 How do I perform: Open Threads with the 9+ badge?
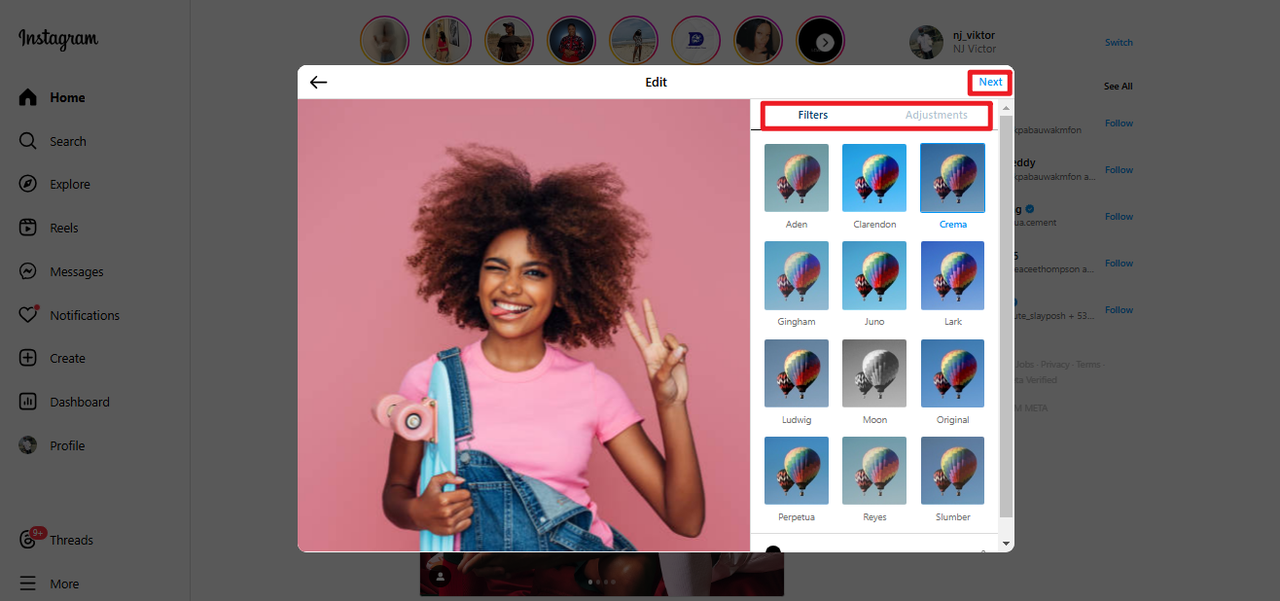[x=56, y=539]
